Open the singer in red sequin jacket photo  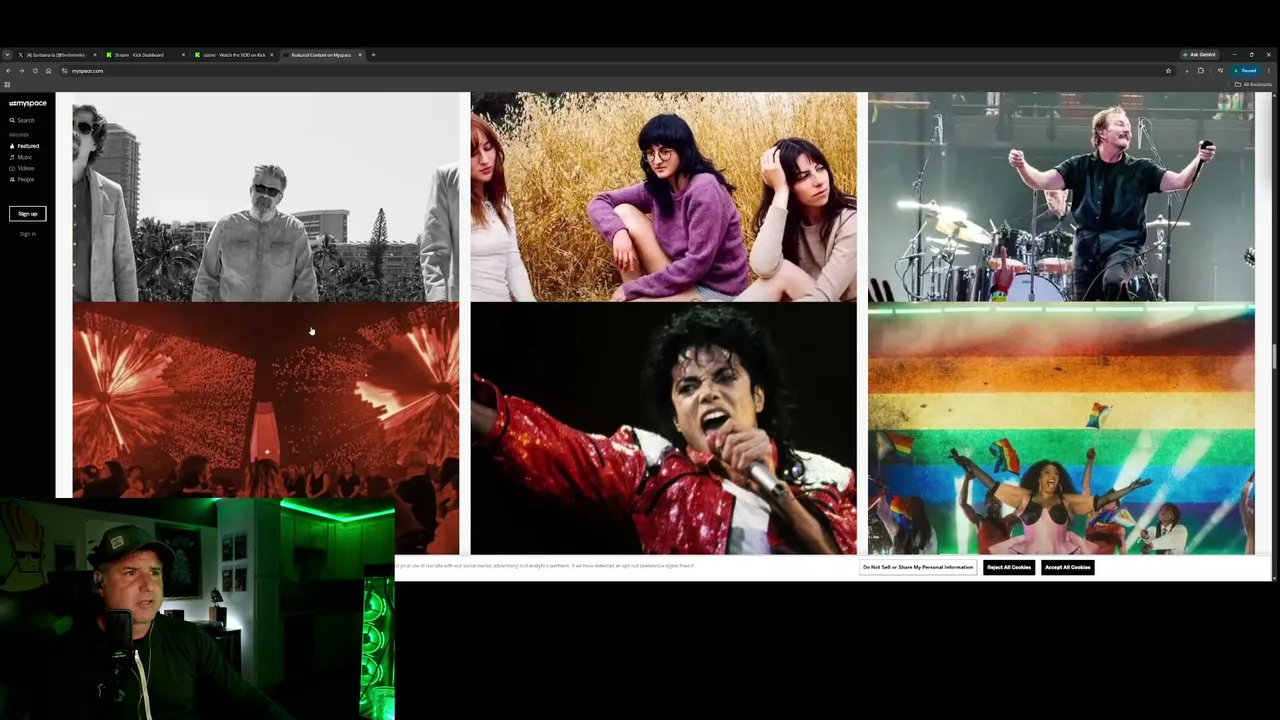click(663, 429)
